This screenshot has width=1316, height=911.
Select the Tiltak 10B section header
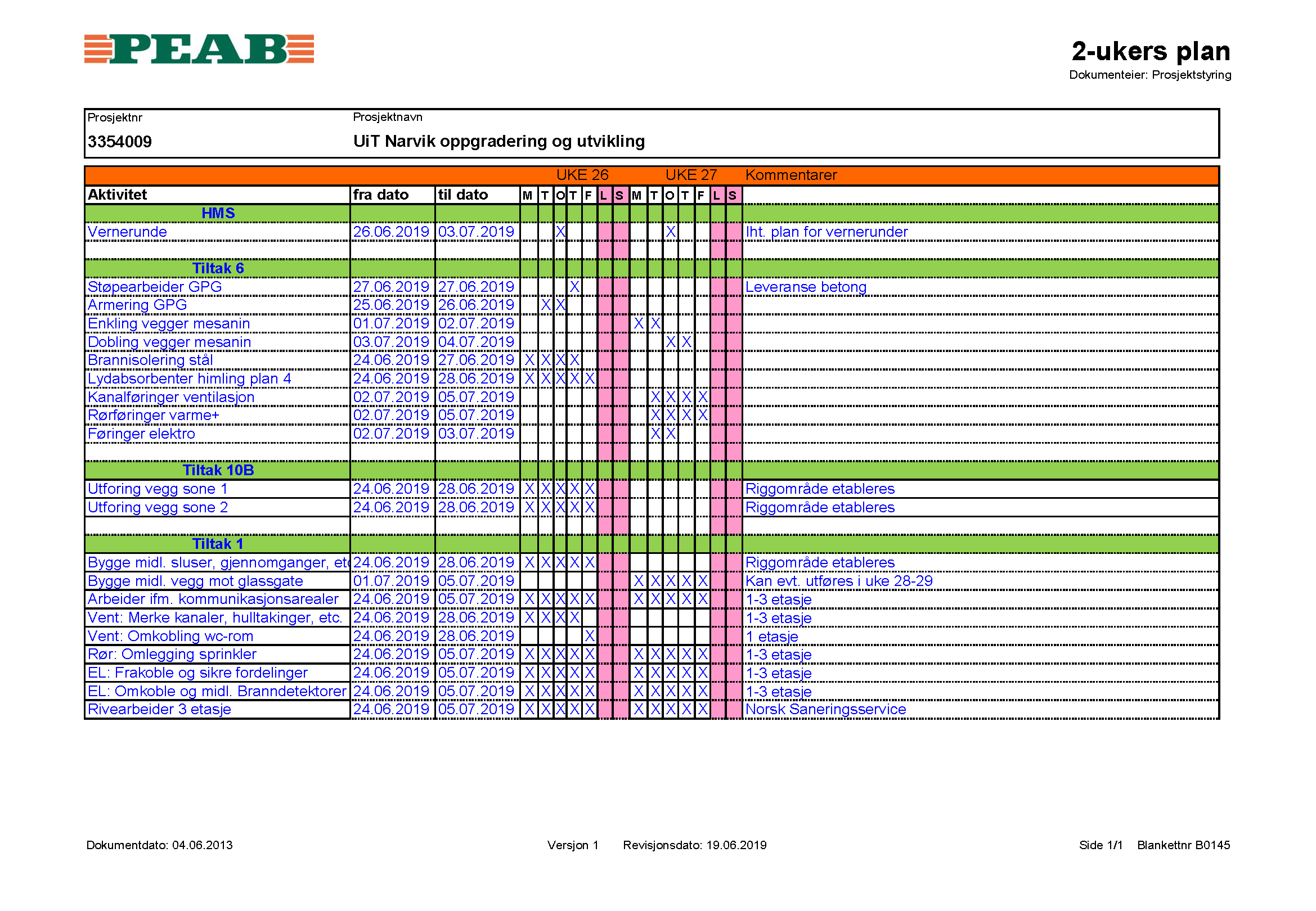tap(218, 470)
